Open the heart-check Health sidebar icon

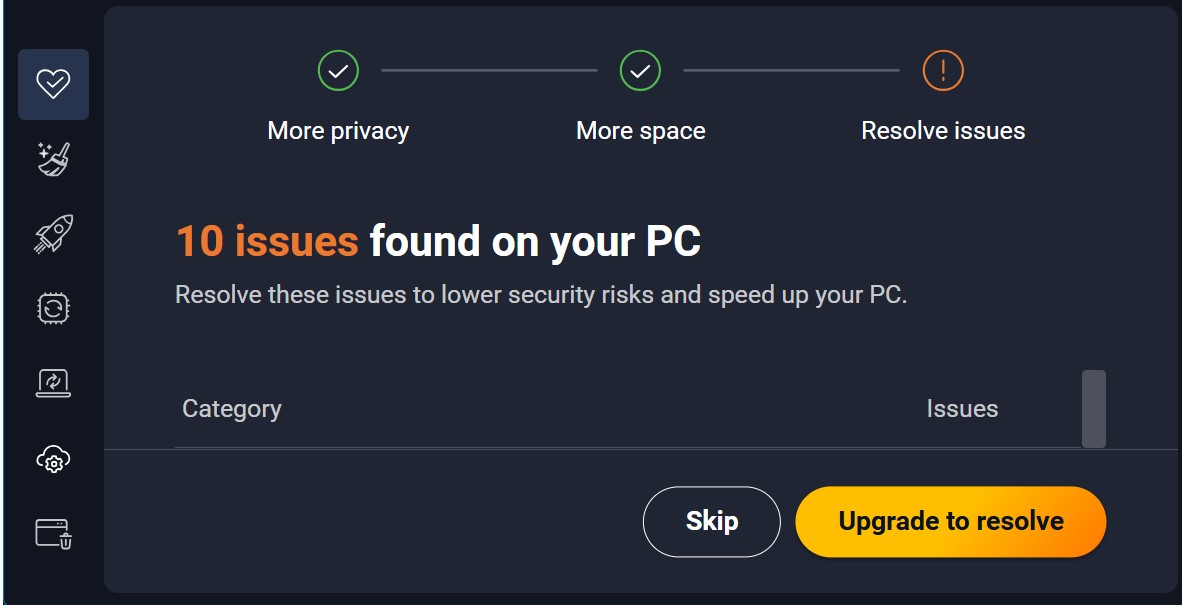[53, 84]
